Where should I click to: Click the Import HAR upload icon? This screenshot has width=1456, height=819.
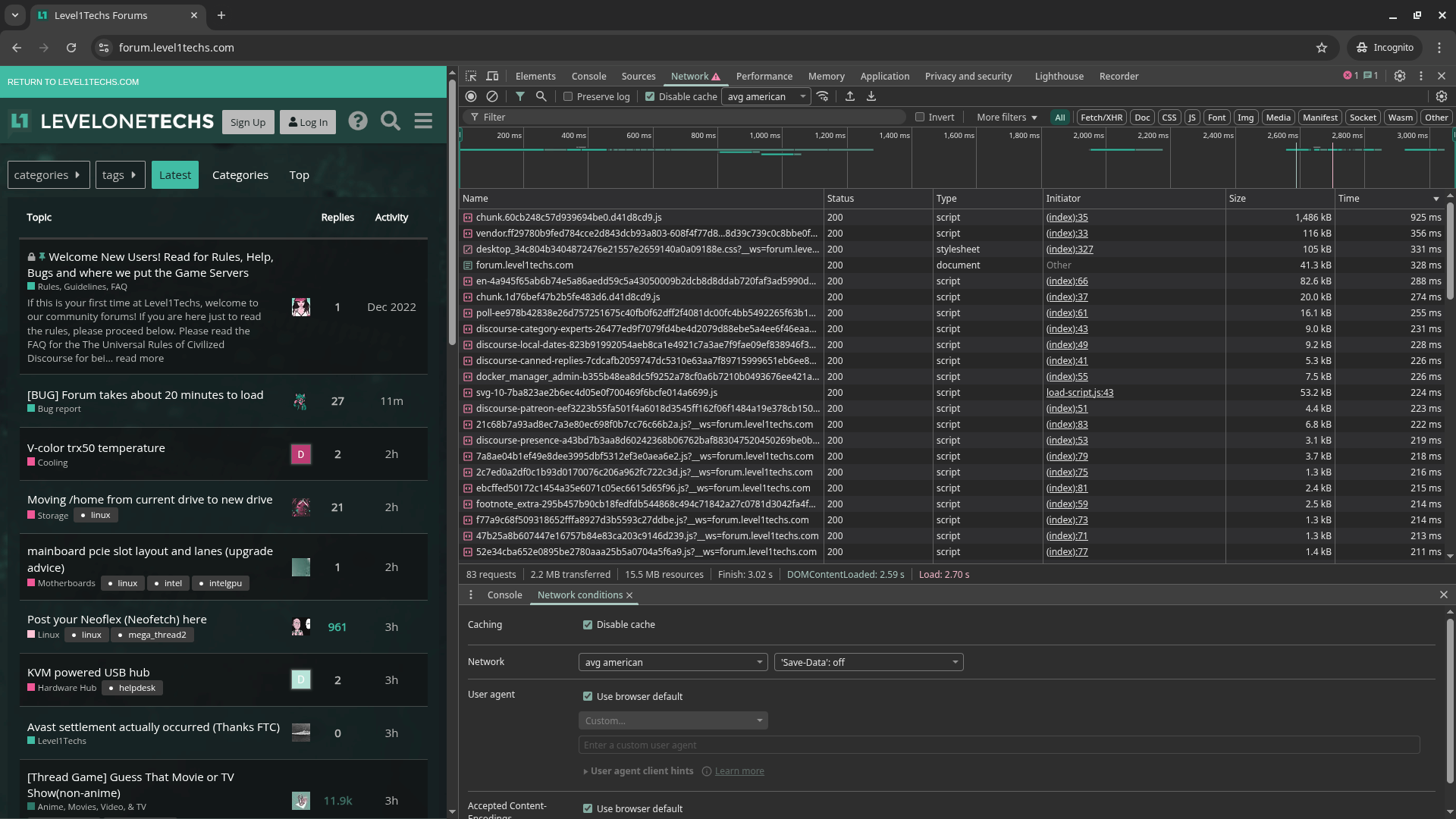[850, 96]
